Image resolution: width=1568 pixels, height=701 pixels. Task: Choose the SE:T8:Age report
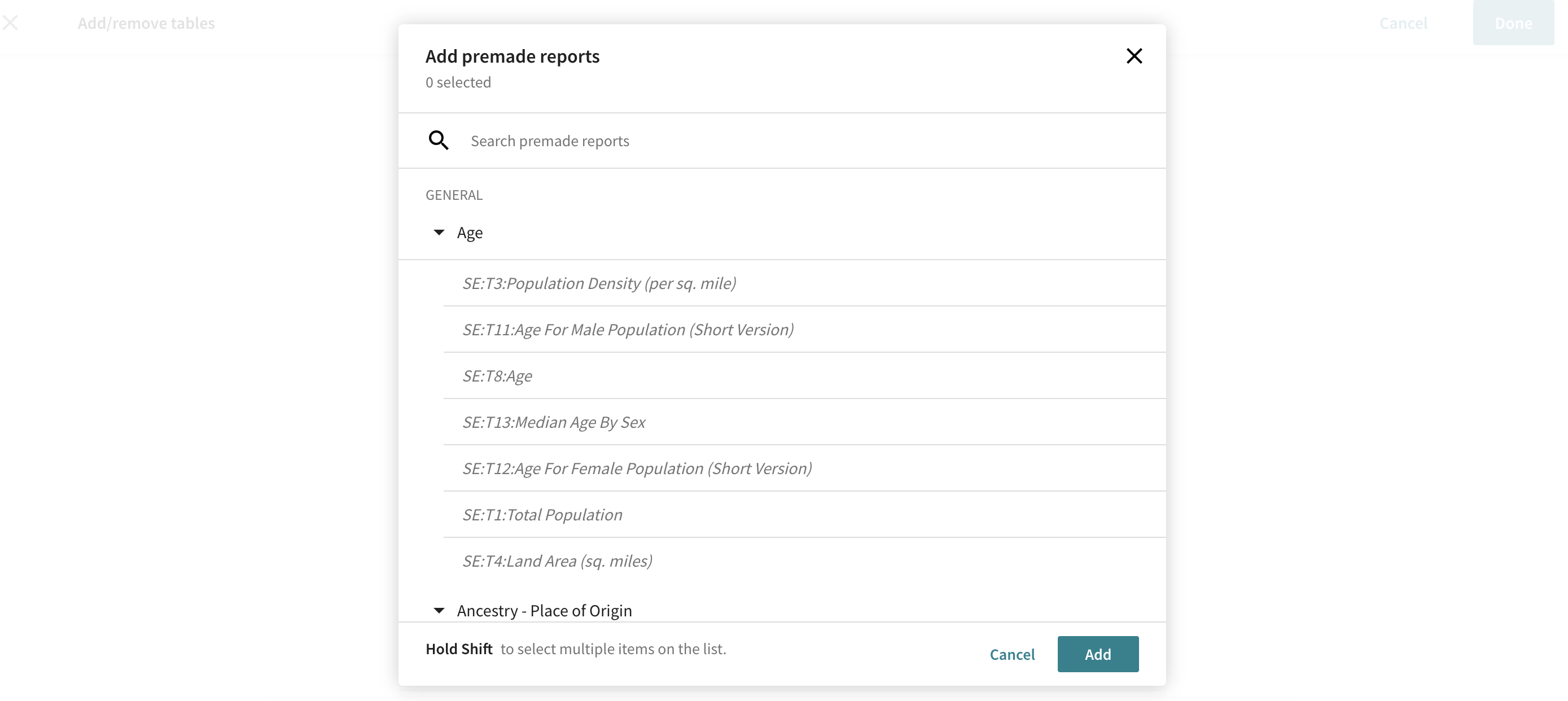tap(497, 376)
